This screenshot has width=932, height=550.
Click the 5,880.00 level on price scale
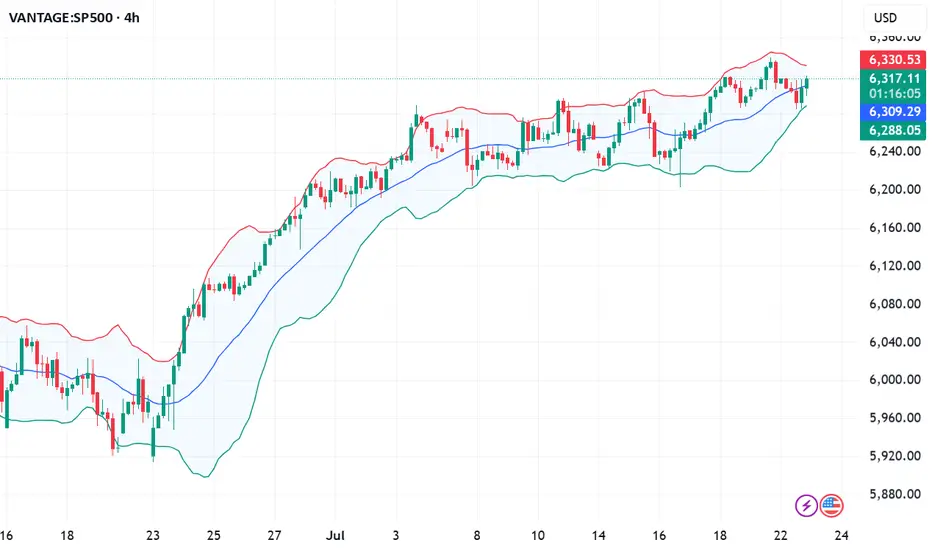(895, 494)
